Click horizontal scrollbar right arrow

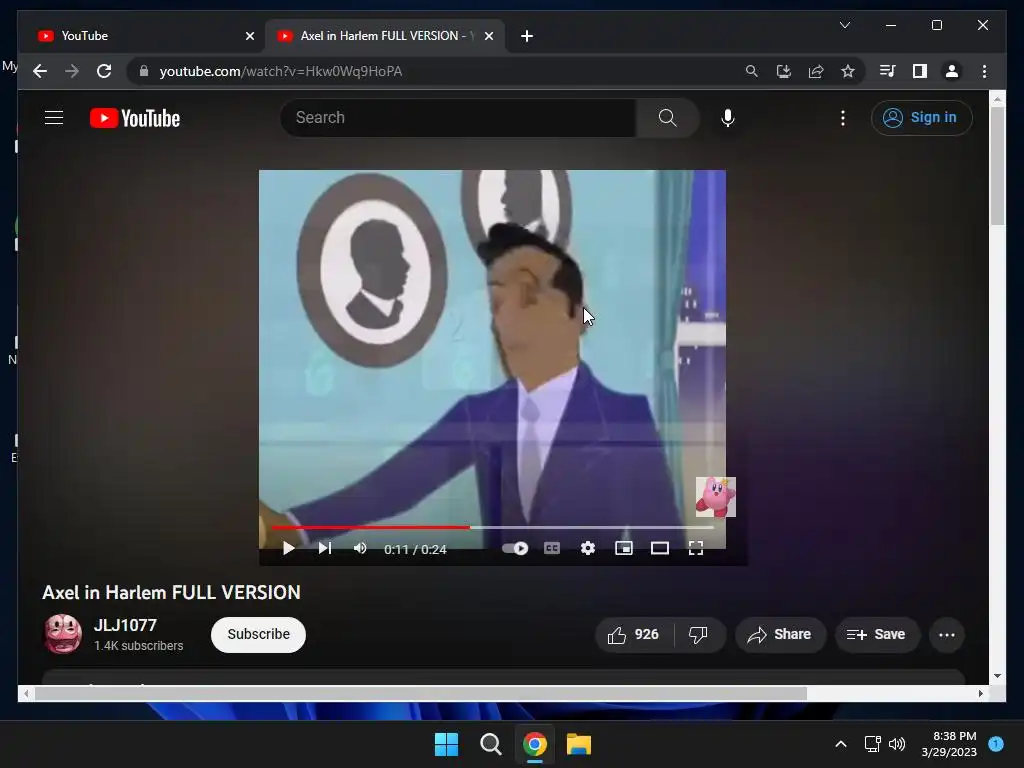[981, 694]
